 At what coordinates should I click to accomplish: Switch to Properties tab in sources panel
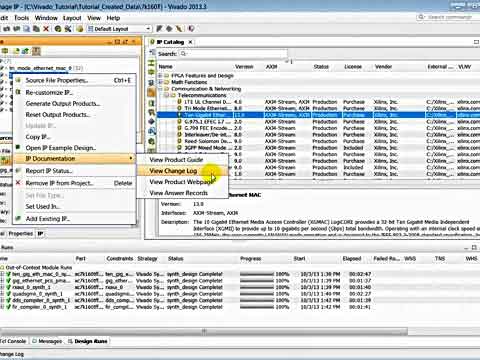(20, 234)
